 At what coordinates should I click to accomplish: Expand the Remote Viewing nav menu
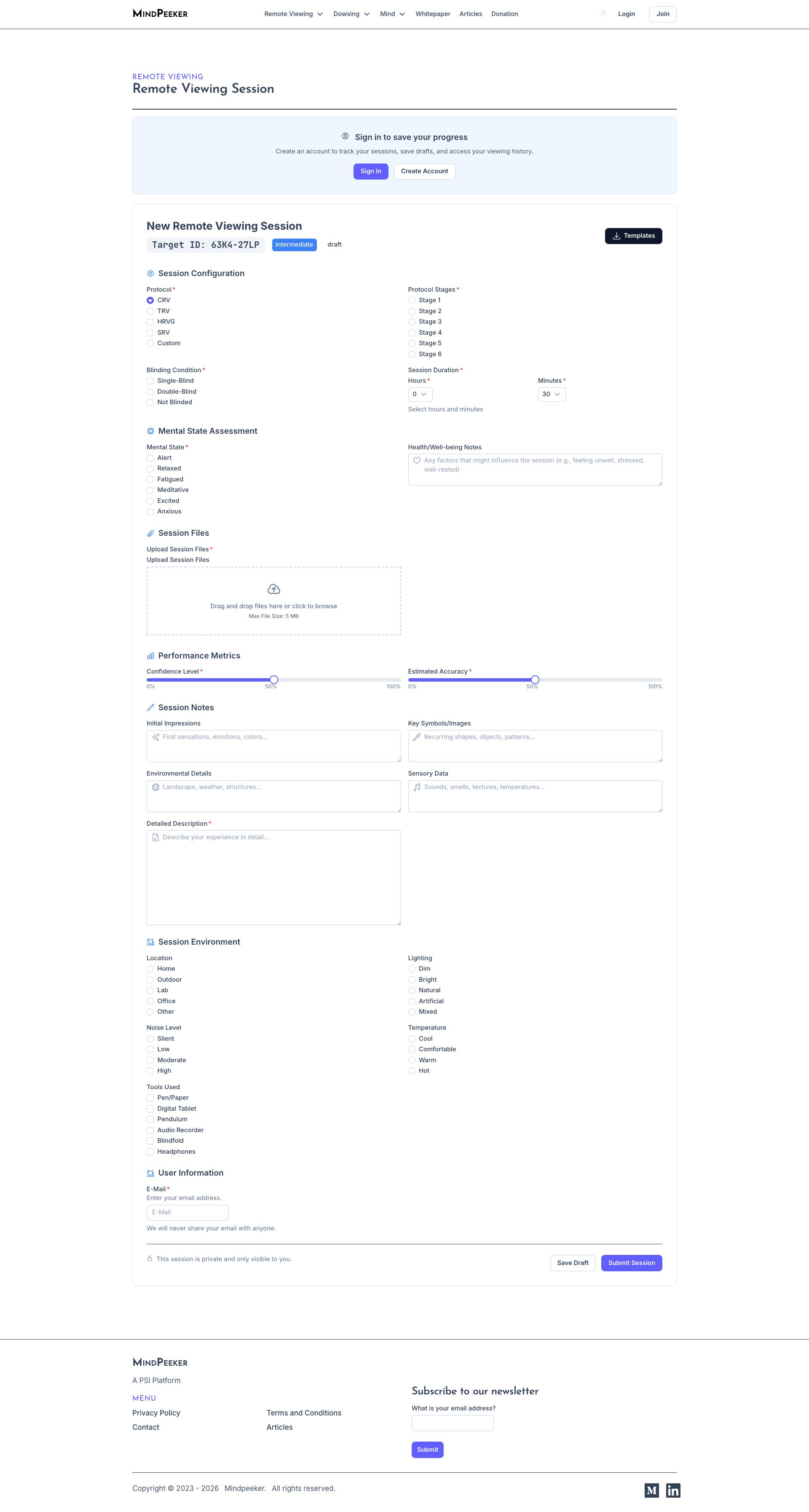tap(293, 14)
